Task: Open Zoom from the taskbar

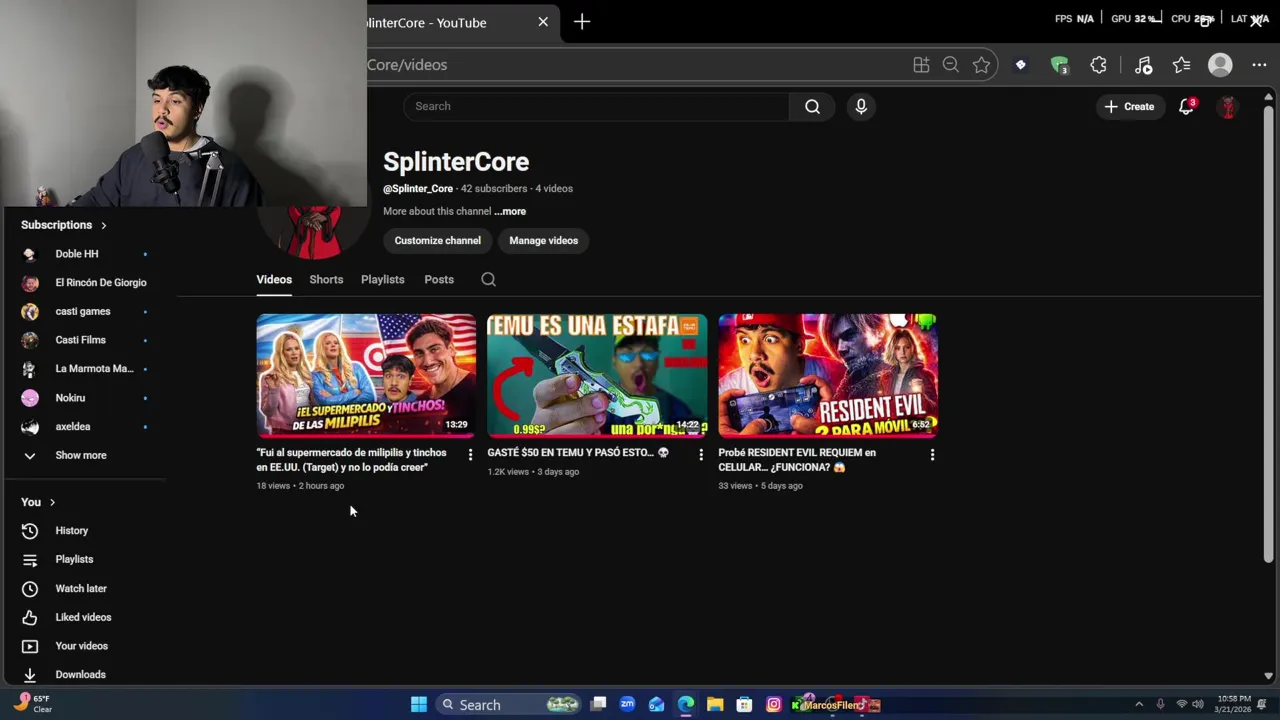Action: pos(627,705)
